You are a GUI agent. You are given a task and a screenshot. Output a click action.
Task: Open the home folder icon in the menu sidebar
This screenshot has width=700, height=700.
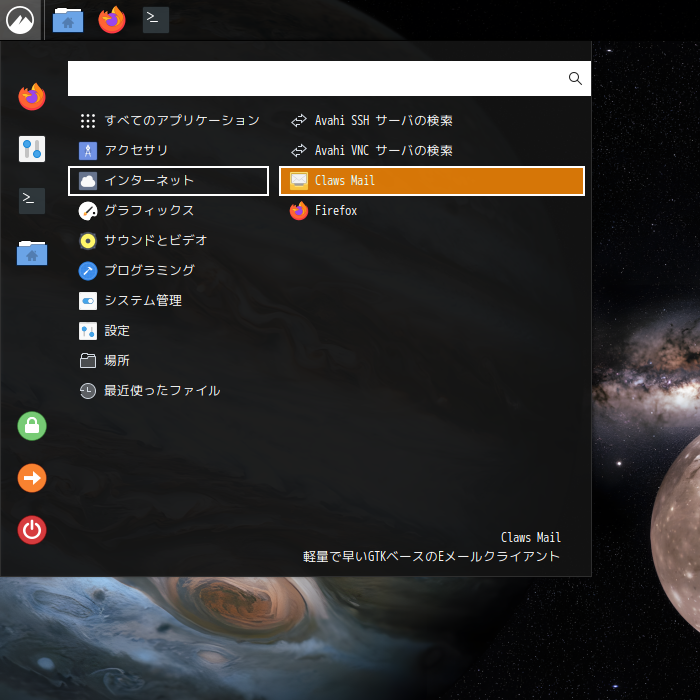(32, 253)
